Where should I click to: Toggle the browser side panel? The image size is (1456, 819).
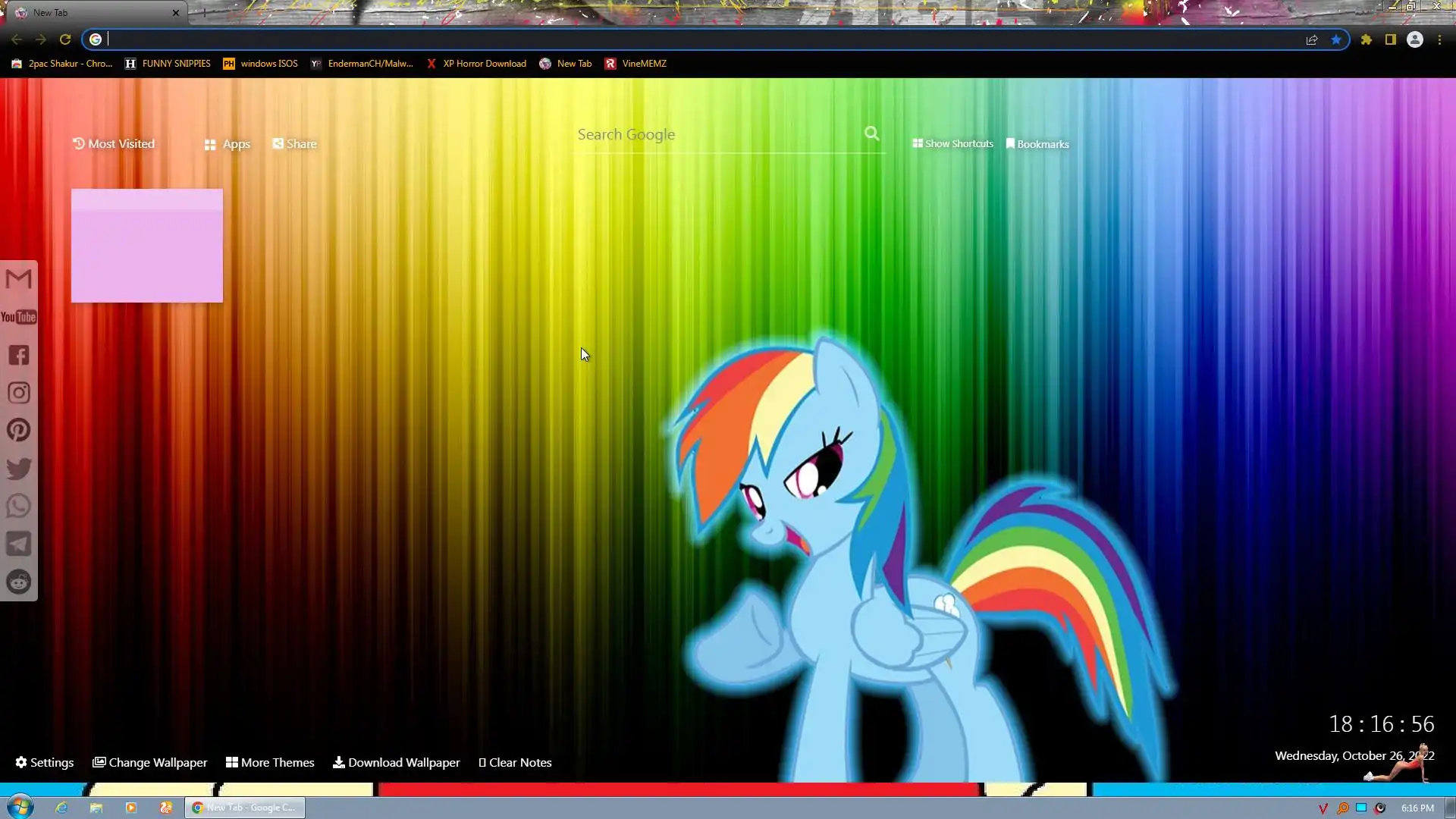pos(1390,39)
